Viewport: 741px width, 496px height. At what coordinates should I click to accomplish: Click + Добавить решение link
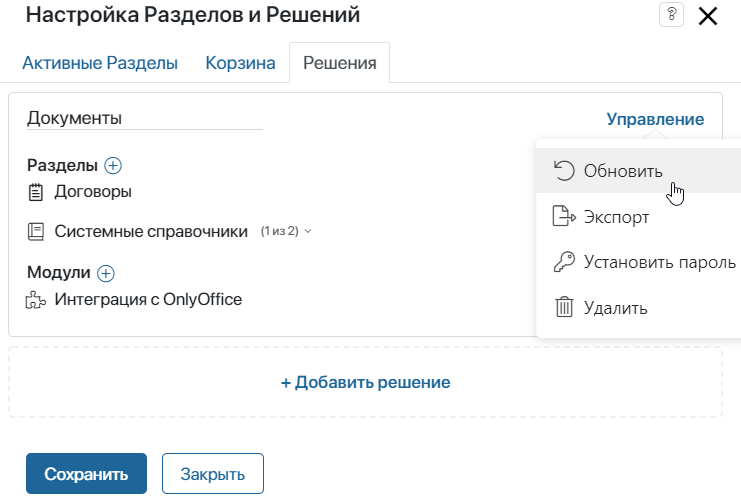click(x=365, y=382)
